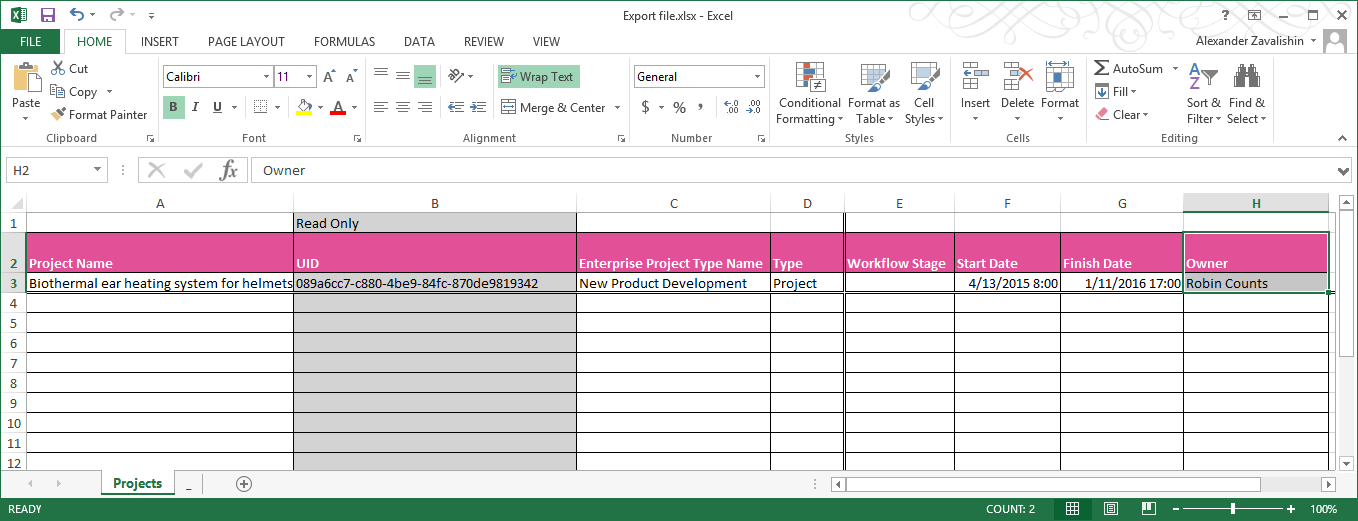Open the FILE menu tab
This screenshot has height=521, width=1358.
coord(31,42)
